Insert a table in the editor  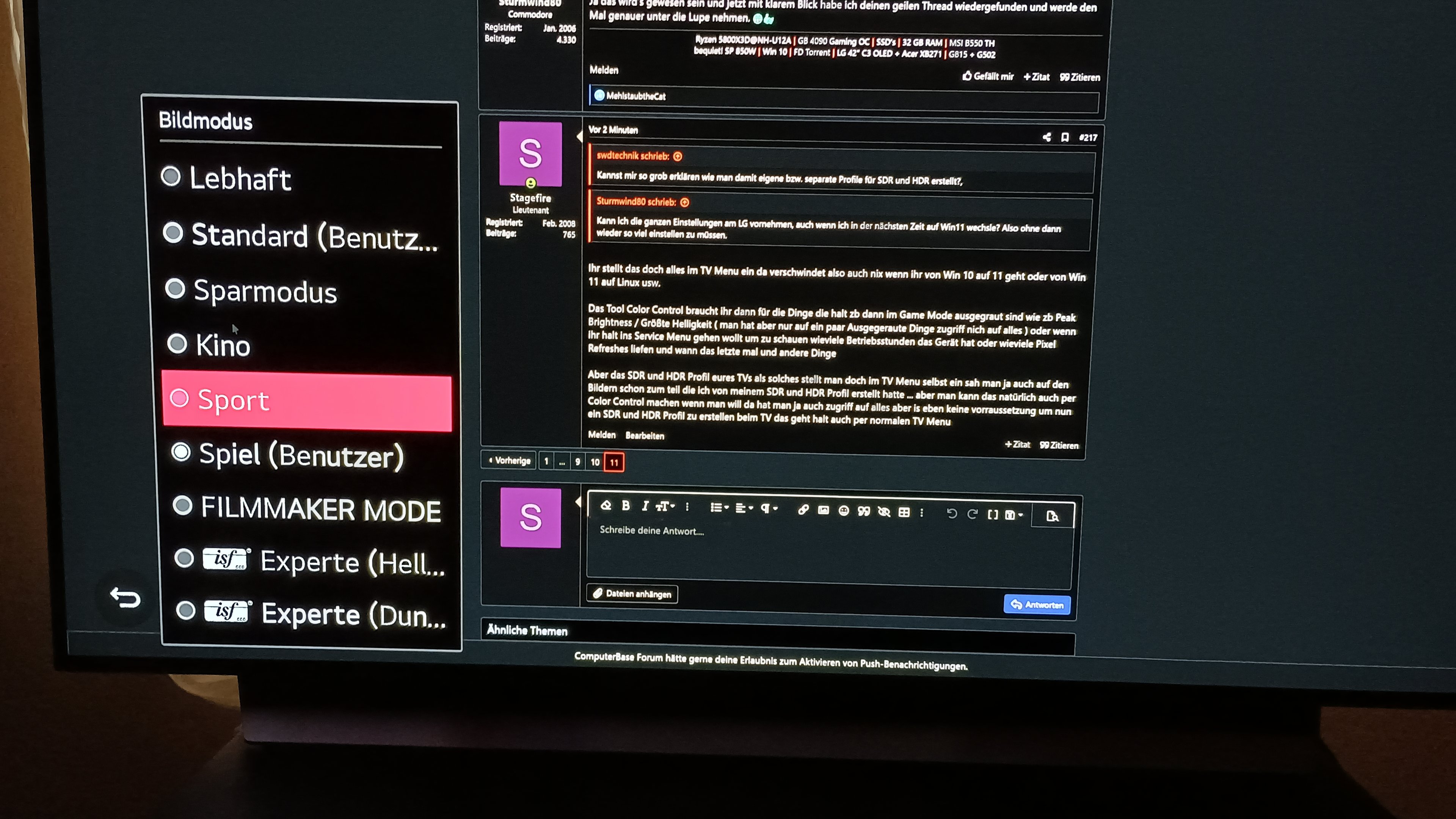(x=904, y=512)
